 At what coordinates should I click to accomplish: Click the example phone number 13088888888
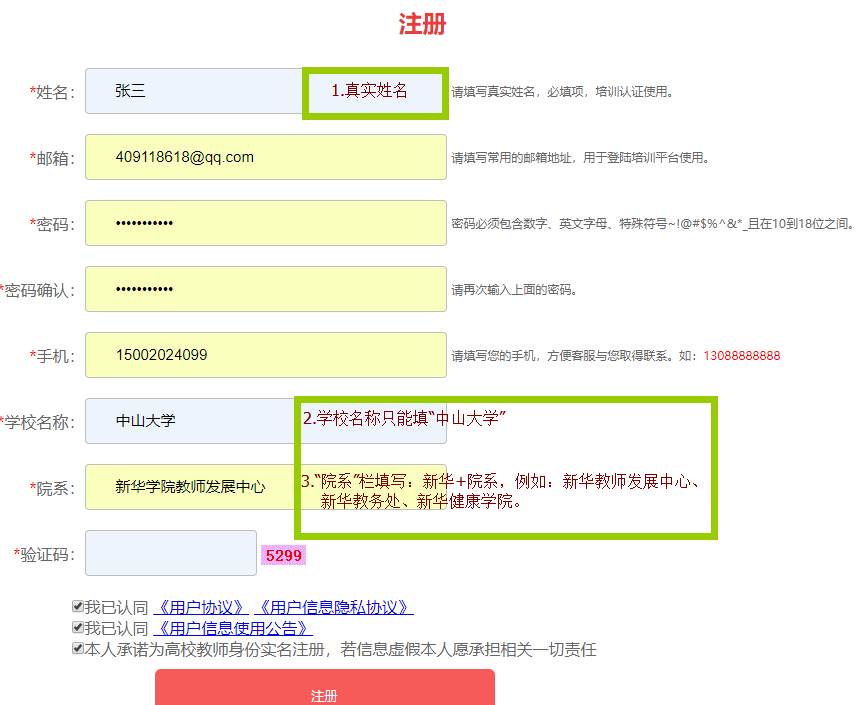click(741, 356)
